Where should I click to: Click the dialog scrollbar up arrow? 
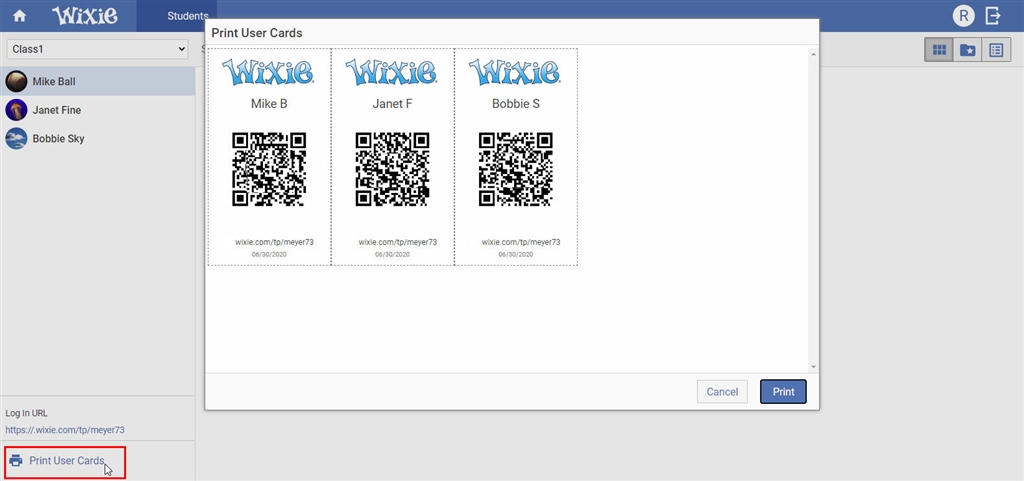[813, 54]
